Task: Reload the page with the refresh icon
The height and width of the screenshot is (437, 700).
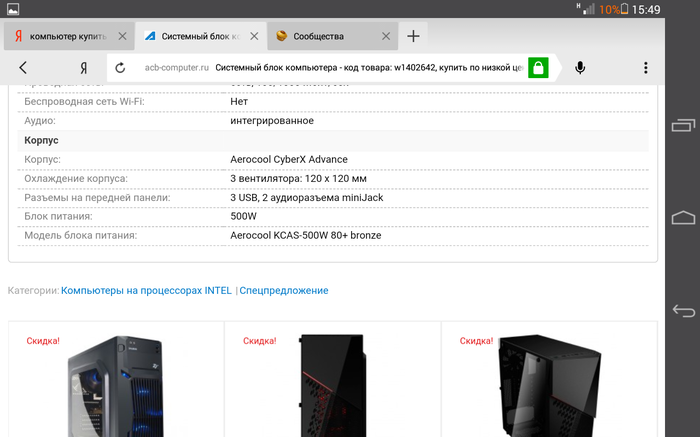Action: pyautogui.click(x=120, y=68)
